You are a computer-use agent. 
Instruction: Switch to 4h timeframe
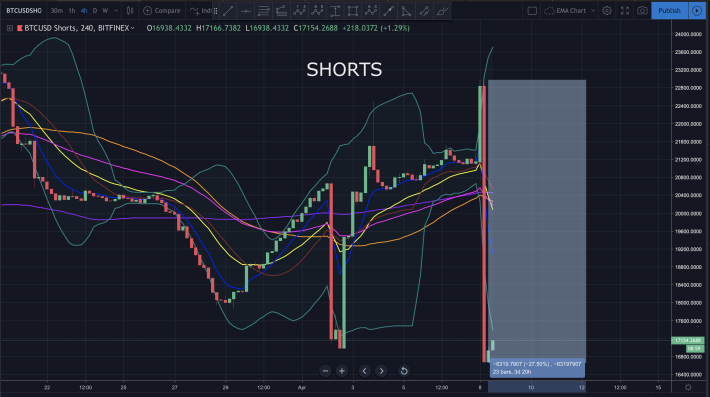(84, 10)
